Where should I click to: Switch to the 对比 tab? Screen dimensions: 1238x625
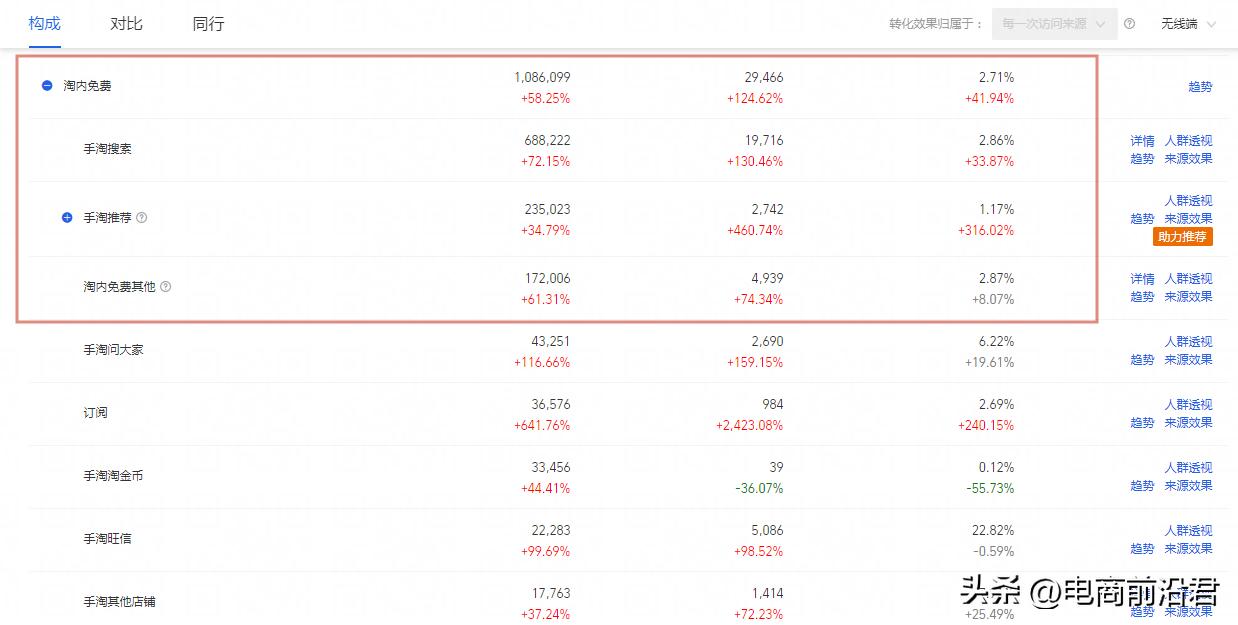click(126, 24)
